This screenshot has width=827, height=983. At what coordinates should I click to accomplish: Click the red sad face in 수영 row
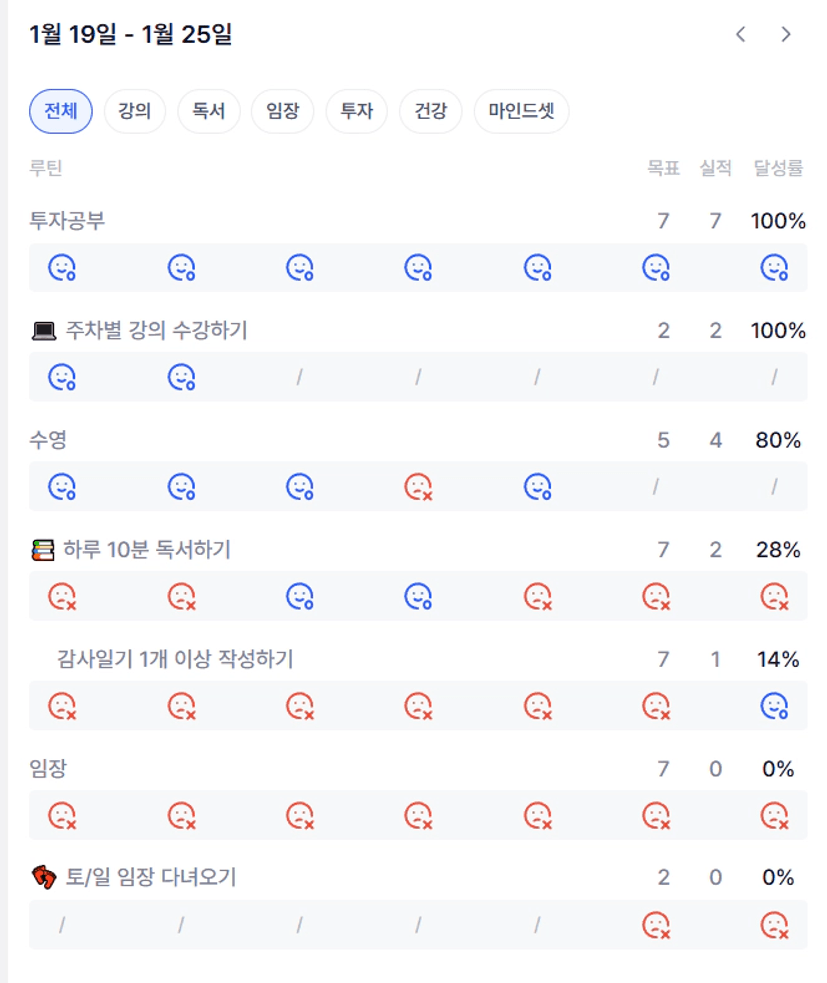pos(418,487)
